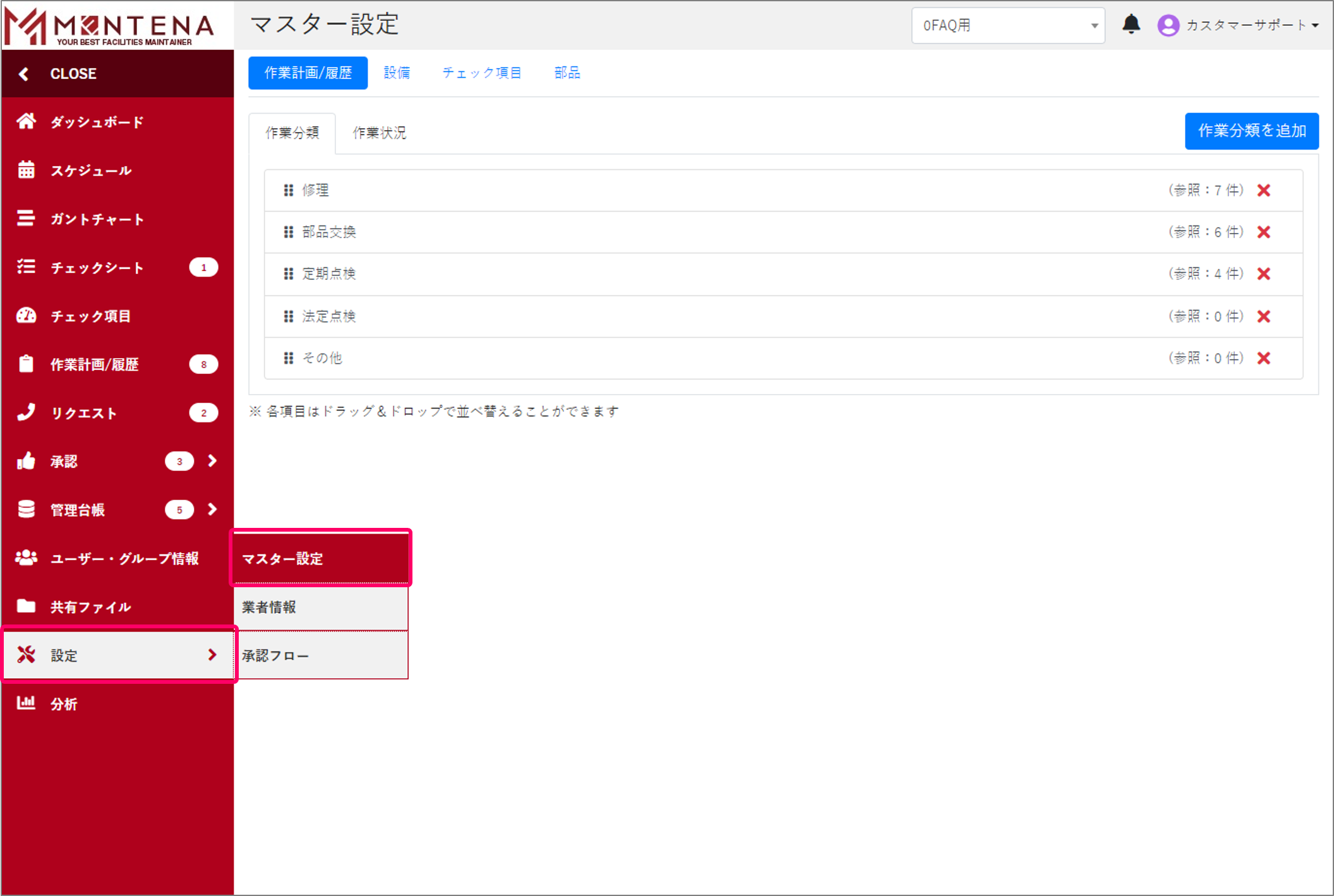Open the ダッシュボード sidebar icon
1334x896 pixels.
26,121
